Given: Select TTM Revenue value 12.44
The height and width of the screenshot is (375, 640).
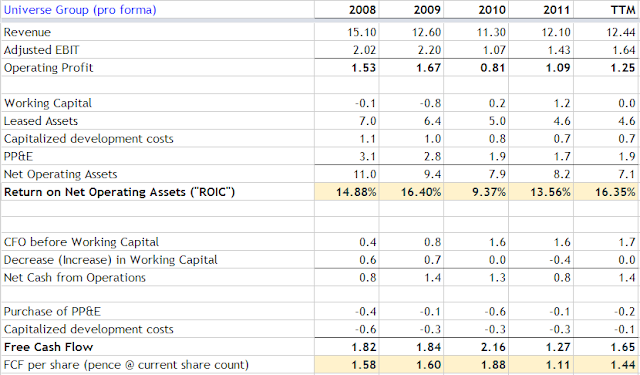Looking at the screenshot, I should 621,32.
